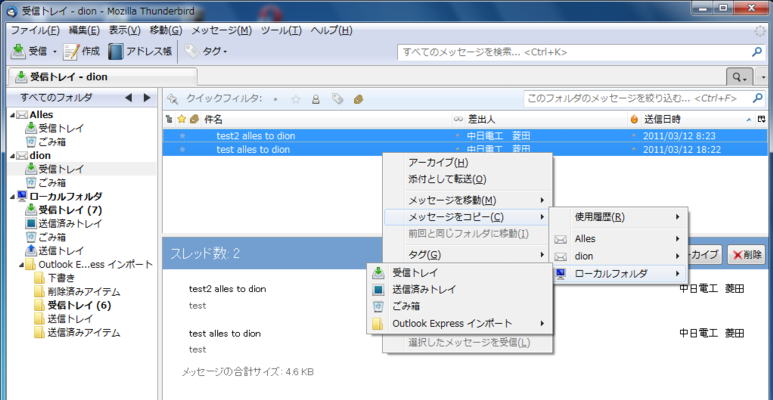Open タグ(G) context submenu
Viewport: 773px width, 400px height.
(x=467, y=255)
